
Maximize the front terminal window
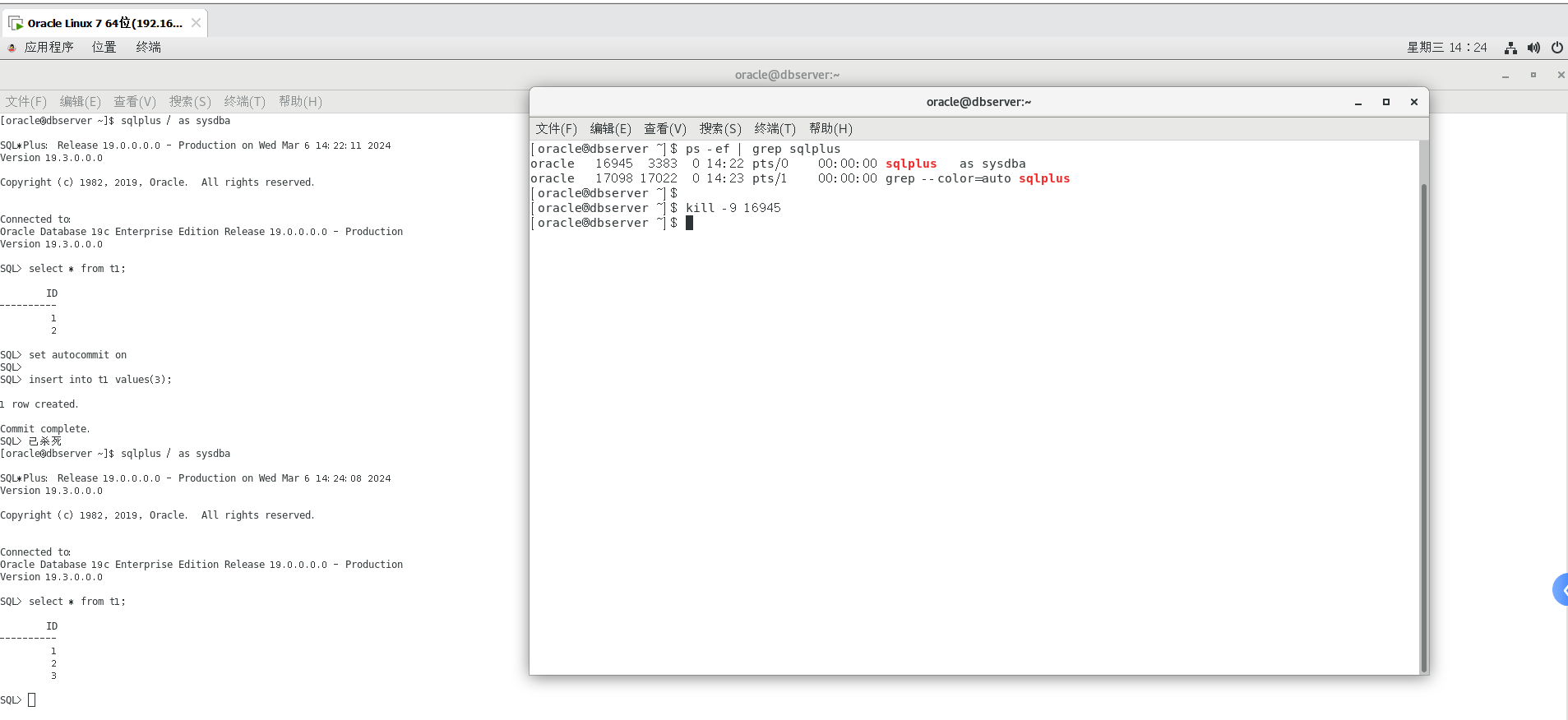1386,102
